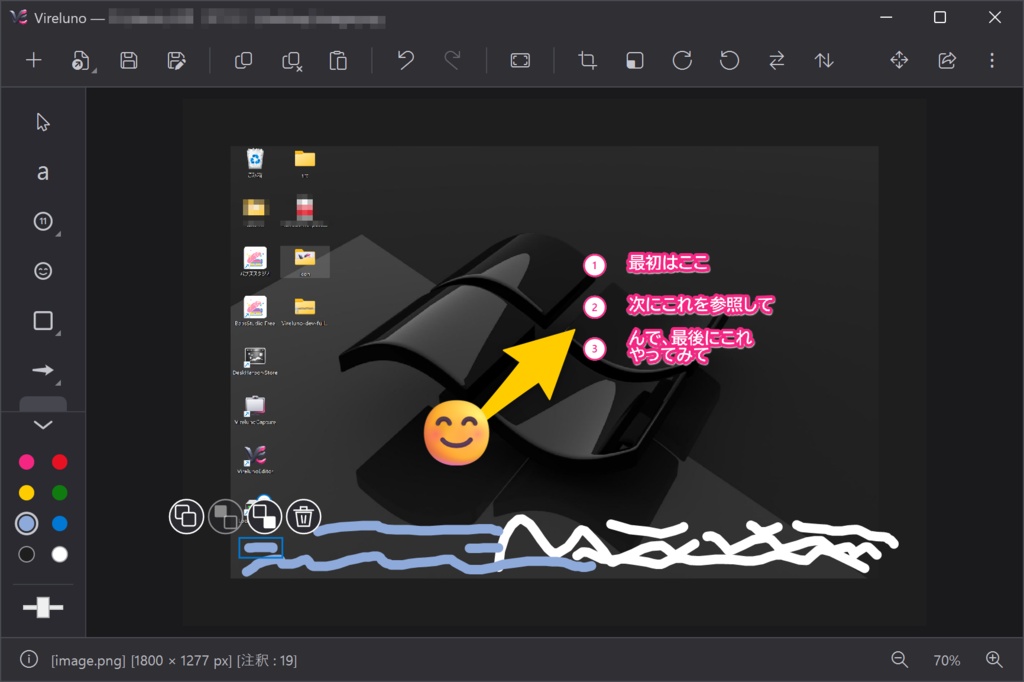Expand more tools with the sidebar chevron
Screen dimensions: 1024x682
(43, 425)
